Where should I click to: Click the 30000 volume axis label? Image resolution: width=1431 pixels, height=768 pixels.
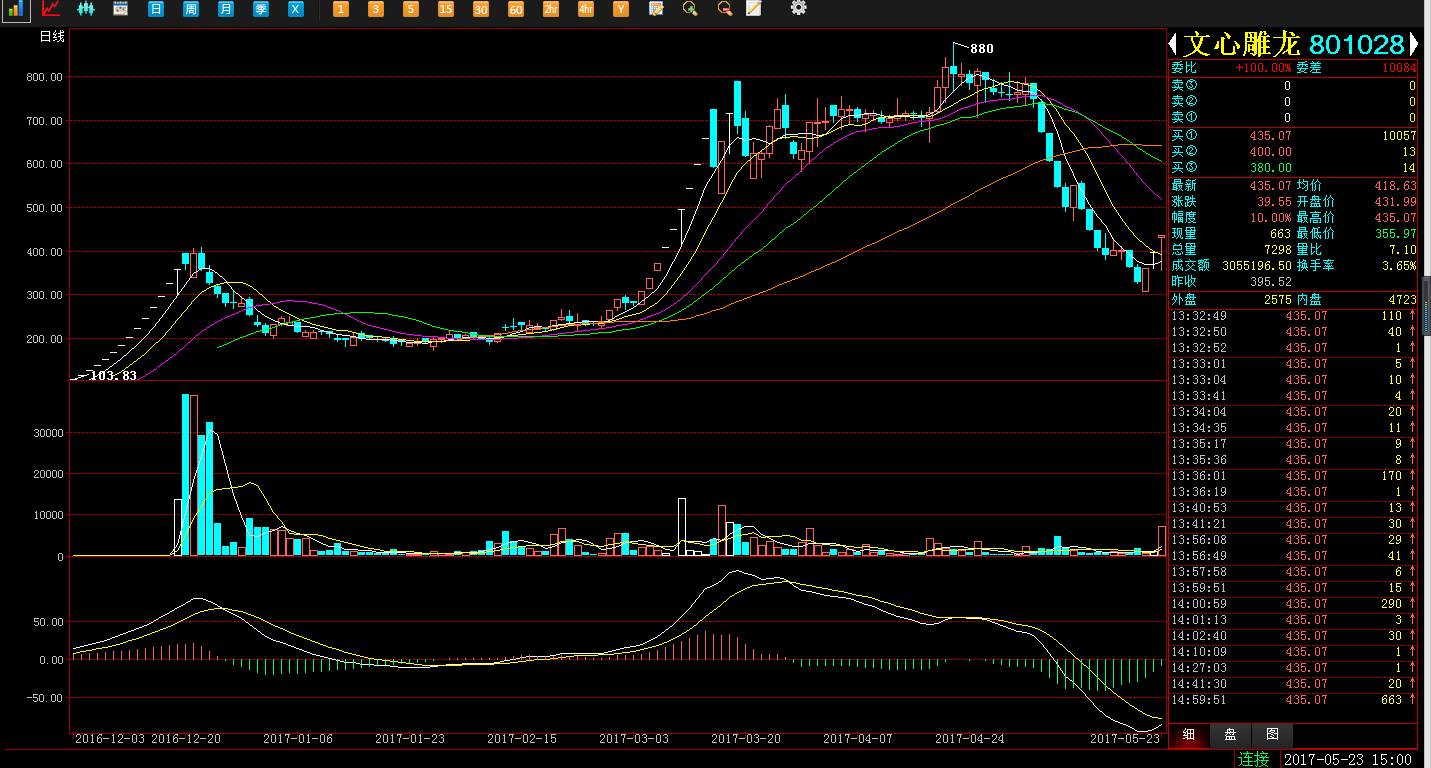(50, 433)
